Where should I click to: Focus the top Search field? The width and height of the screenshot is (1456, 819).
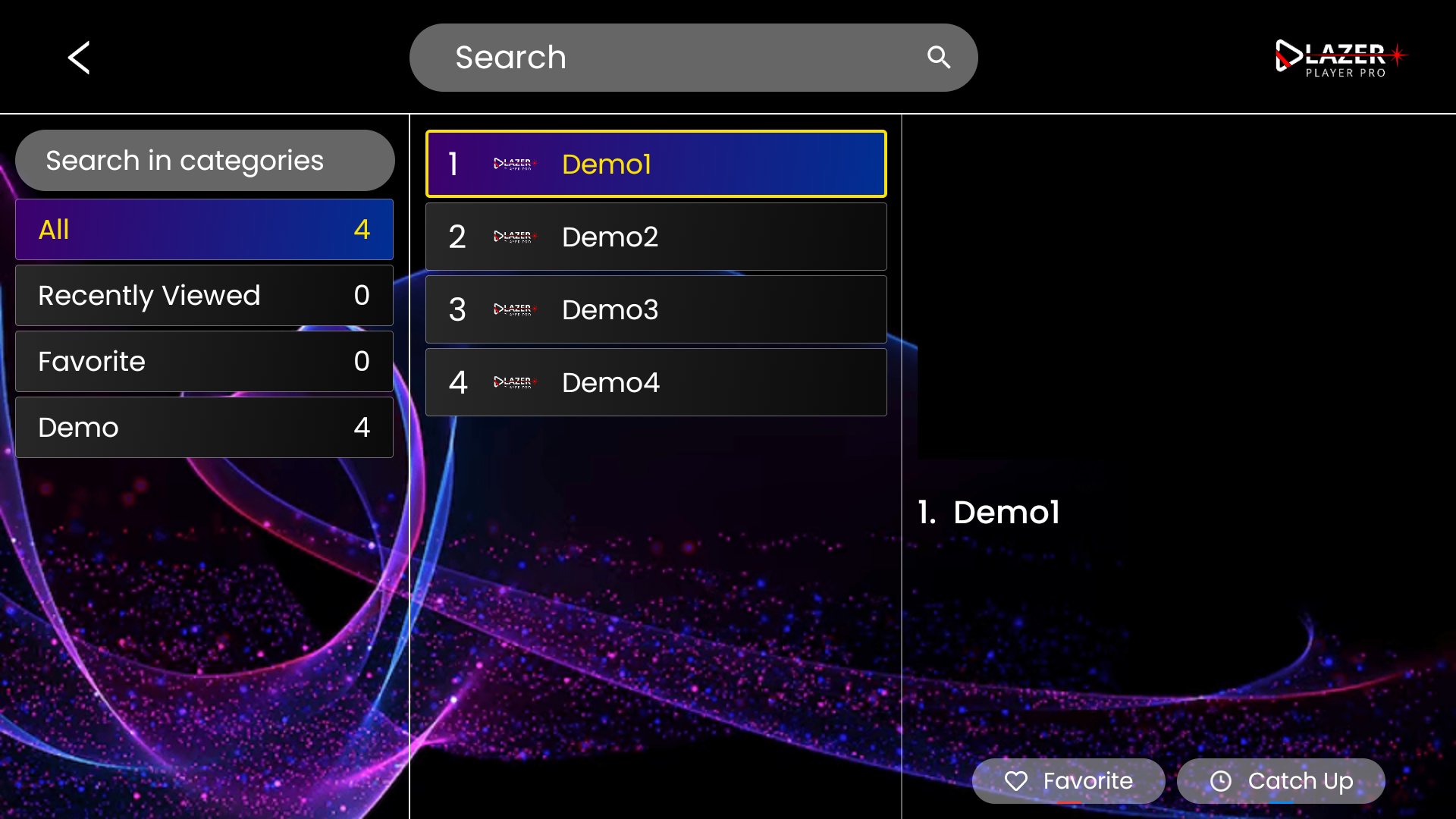pos(667,58)
